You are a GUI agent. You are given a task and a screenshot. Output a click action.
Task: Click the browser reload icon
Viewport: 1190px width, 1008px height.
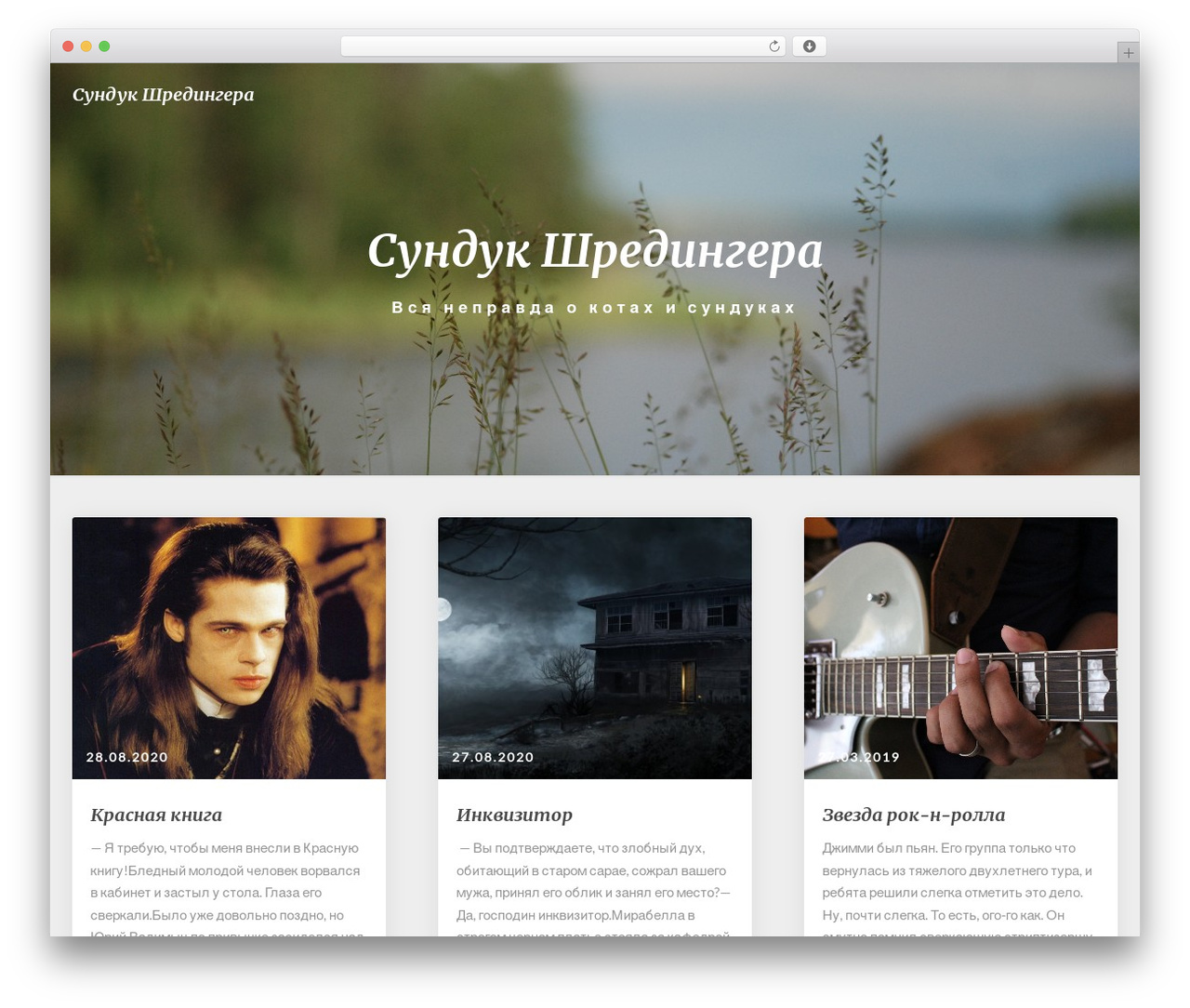click(773, 46)
